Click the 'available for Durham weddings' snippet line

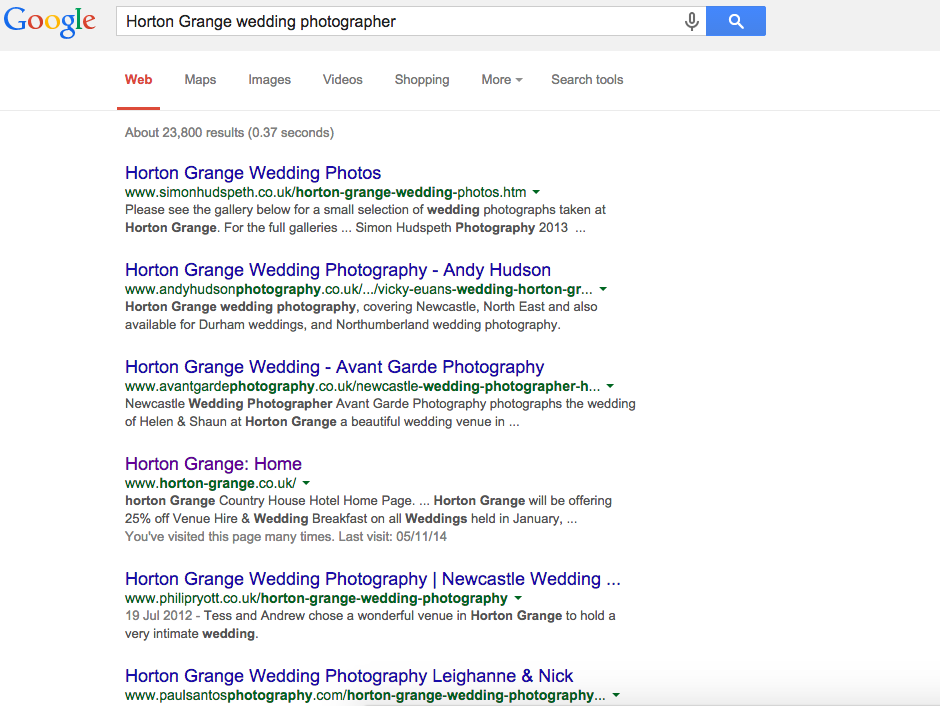[342, 325]
